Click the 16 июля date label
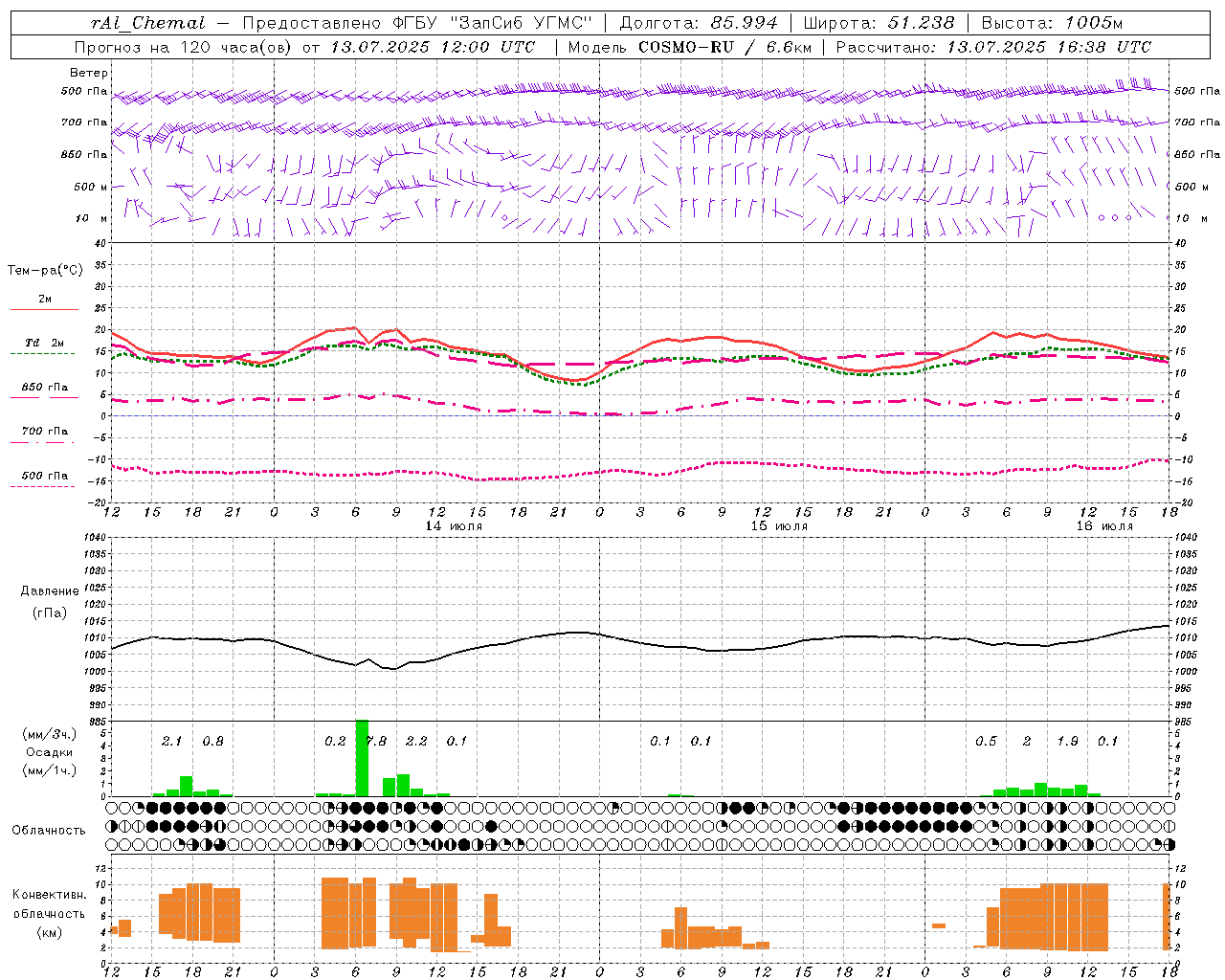This screenshot has height=980, width=1225. point(1104,526)
